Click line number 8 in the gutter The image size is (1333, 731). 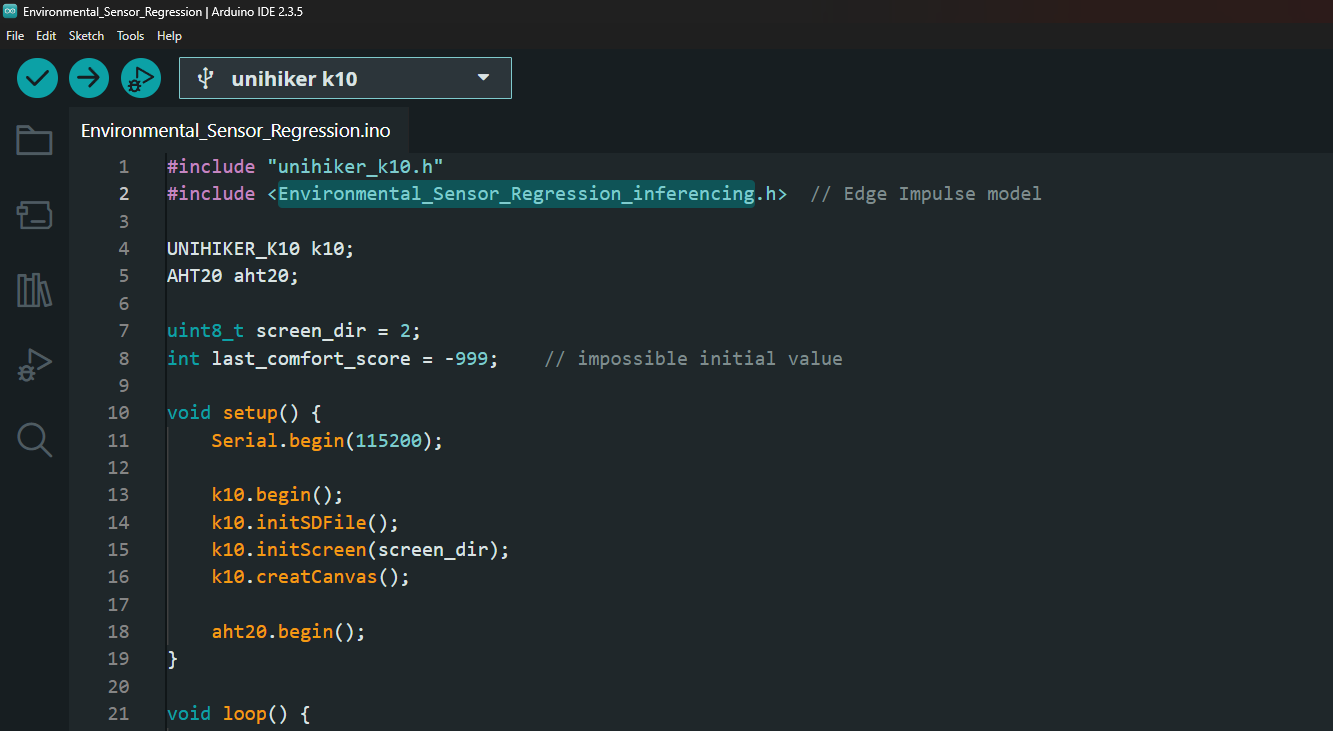tap(123, 358)
